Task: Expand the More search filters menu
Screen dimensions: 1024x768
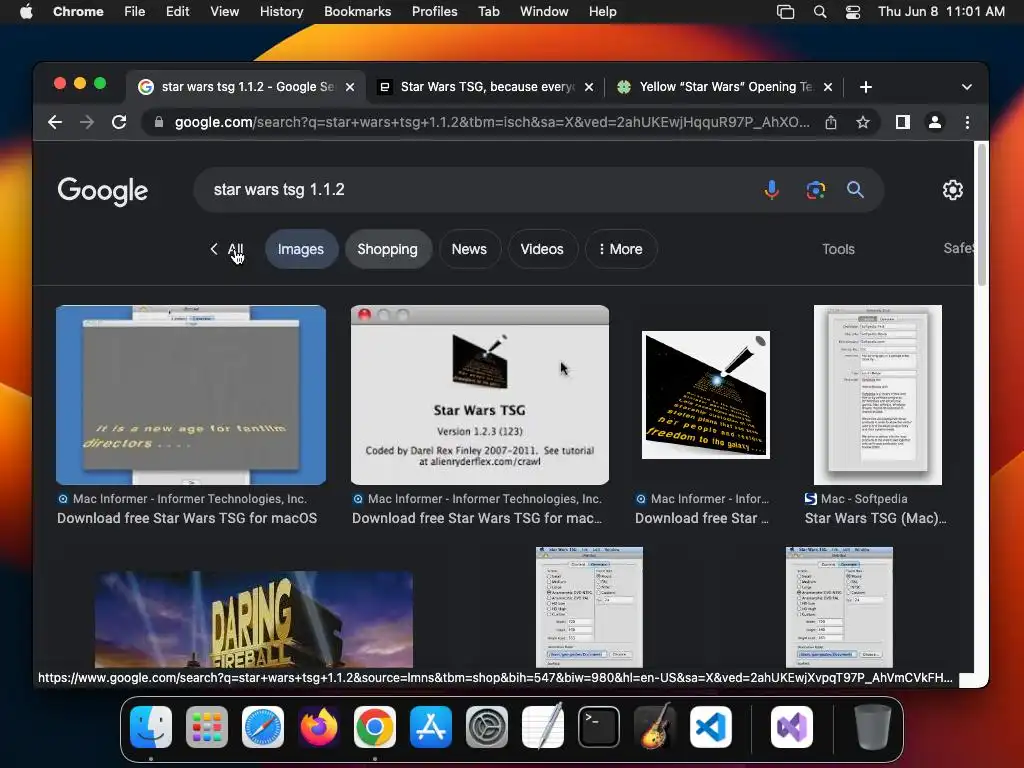Action: click(x=620, y=249)
